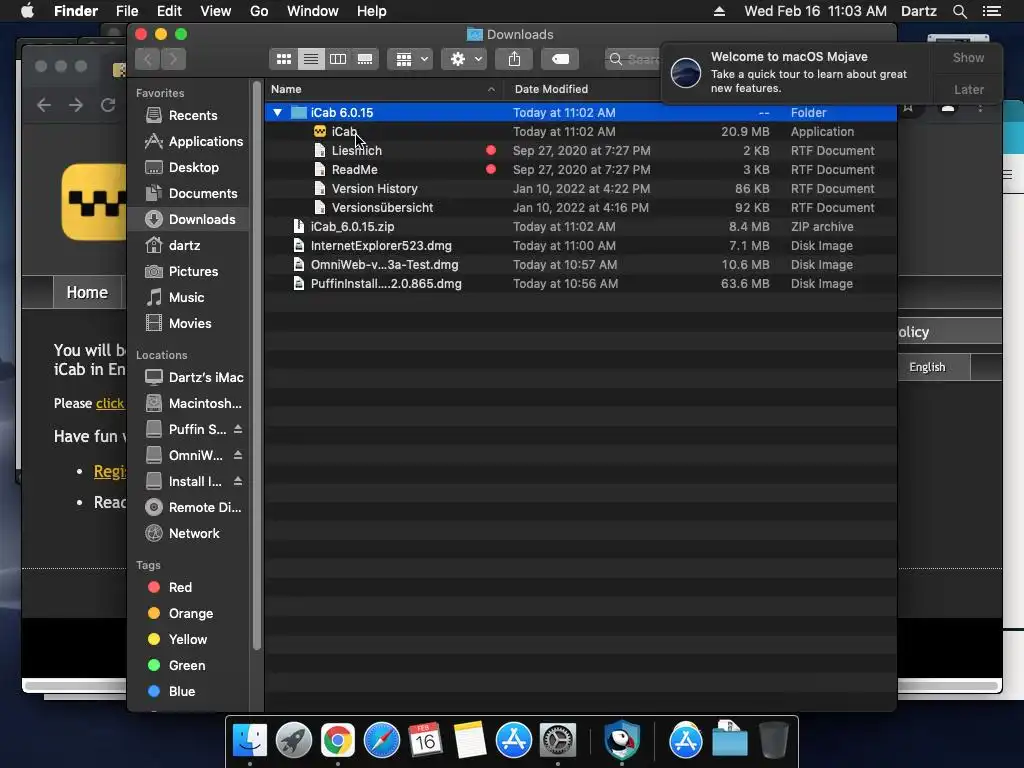Click the Home tab in browser window
This screenshot has height=768, width=1024.
(x=87, y=293)
